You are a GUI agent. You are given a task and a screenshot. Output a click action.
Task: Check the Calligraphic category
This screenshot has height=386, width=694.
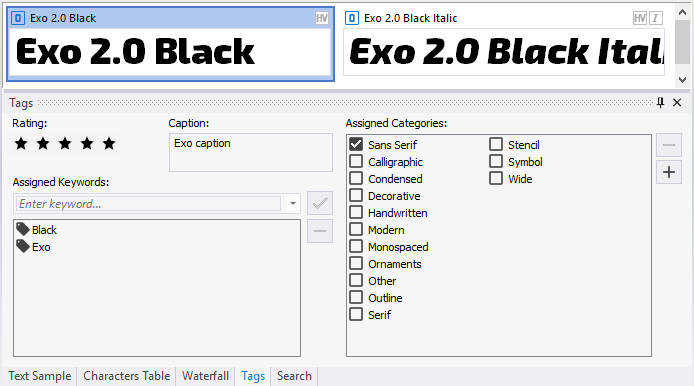(x=356, y=161)
